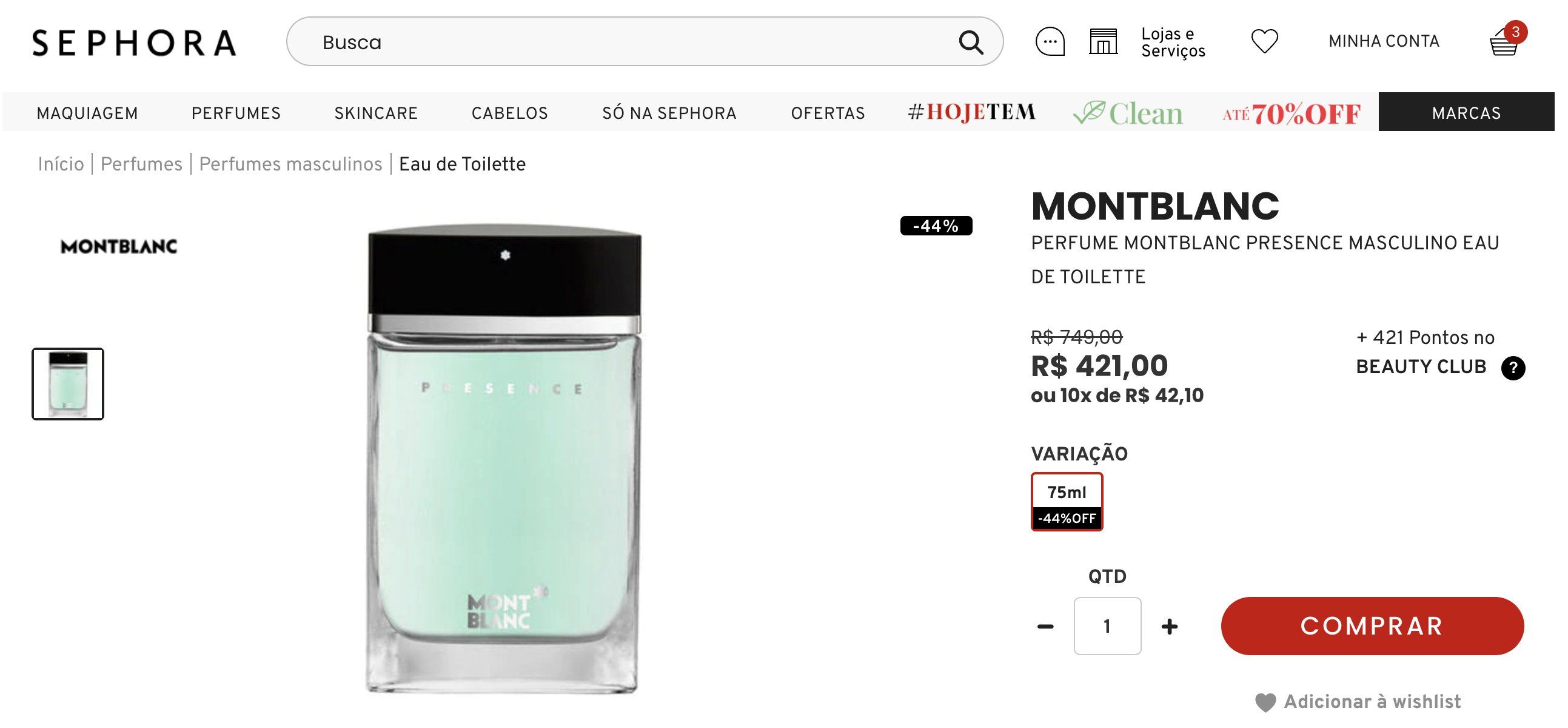Click the Comprar button
The height and width of the screenshot is (728, 1568).
[x=1372, y=626]
